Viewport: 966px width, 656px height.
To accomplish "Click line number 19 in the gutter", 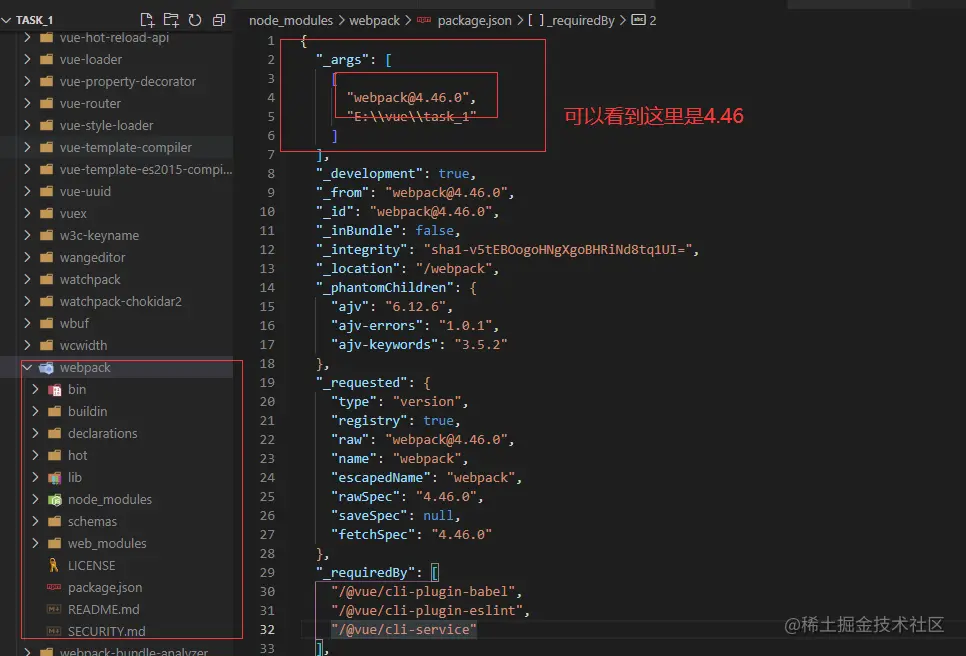I will (267, 383).
